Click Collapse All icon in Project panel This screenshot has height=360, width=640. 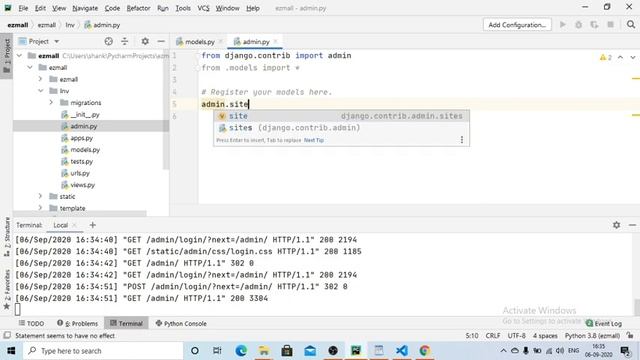click(x=124, y=41)
